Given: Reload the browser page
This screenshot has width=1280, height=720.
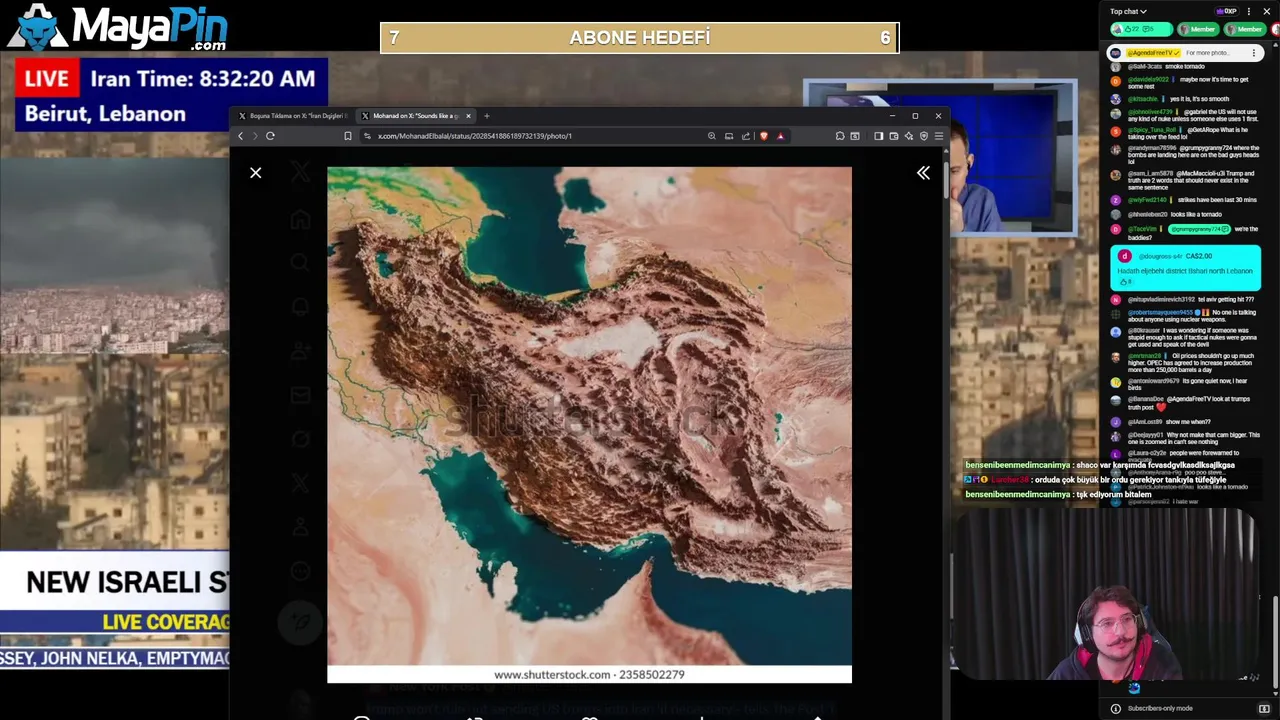Looking at the screenshot, I should point(270,136).
